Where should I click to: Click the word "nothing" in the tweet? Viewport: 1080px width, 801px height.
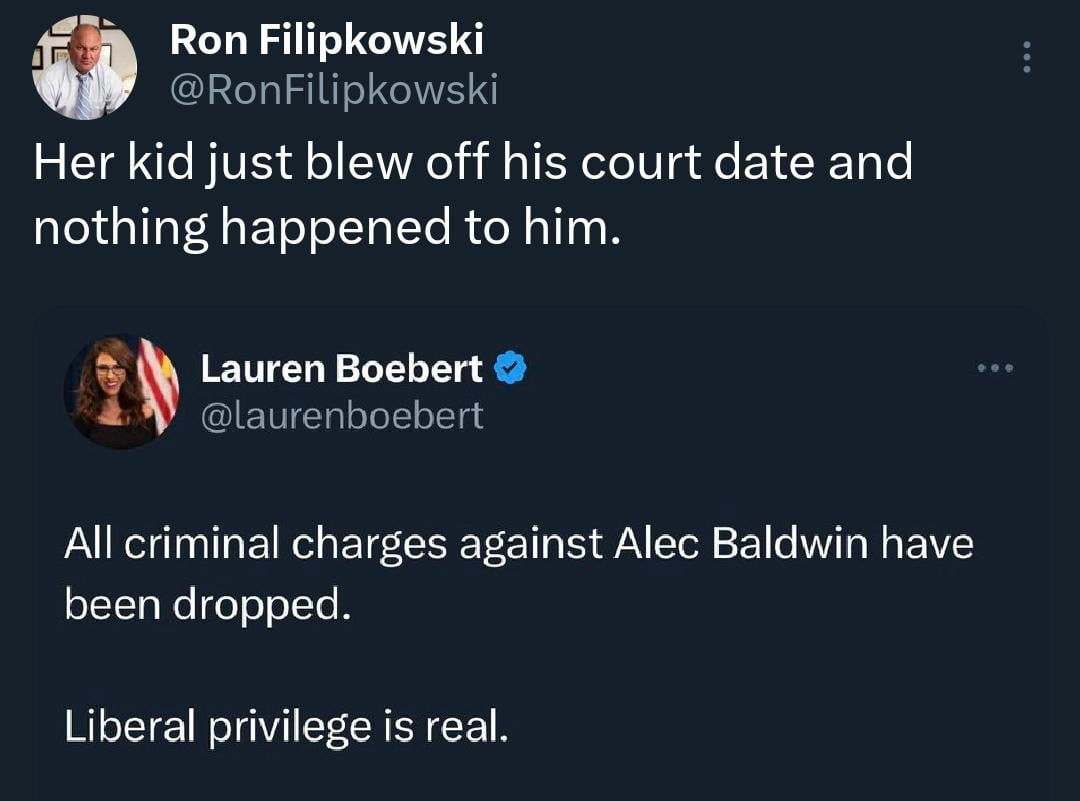119,228
